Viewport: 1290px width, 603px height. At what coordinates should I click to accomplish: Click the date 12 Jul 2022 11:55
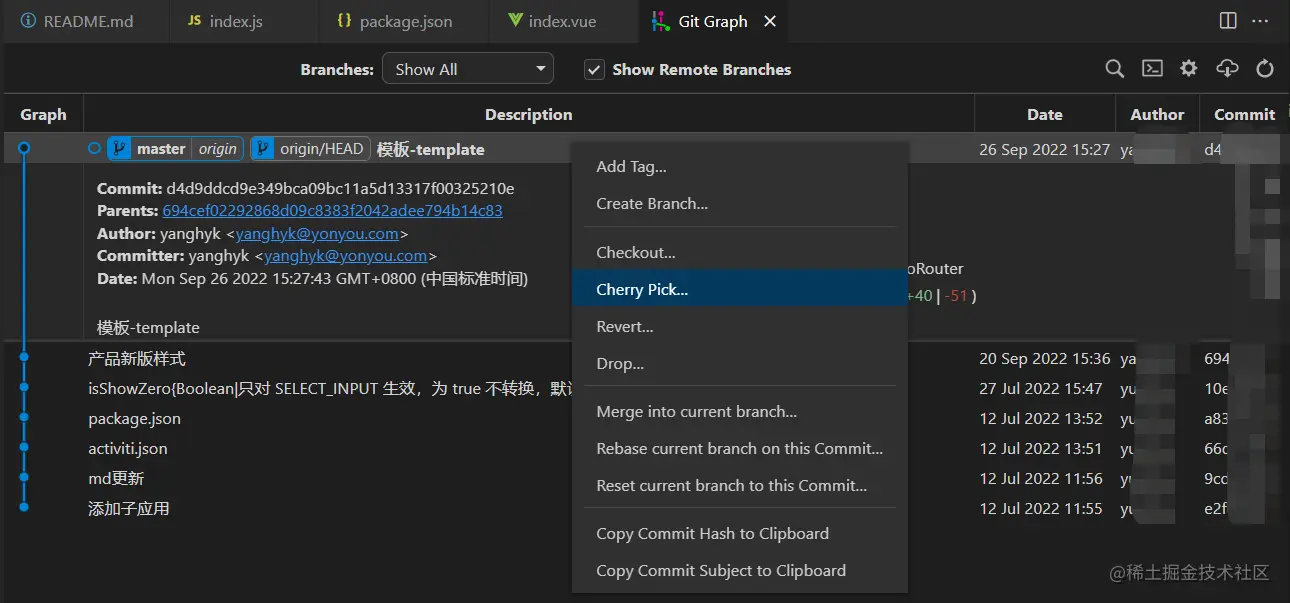click(1041, 508)
